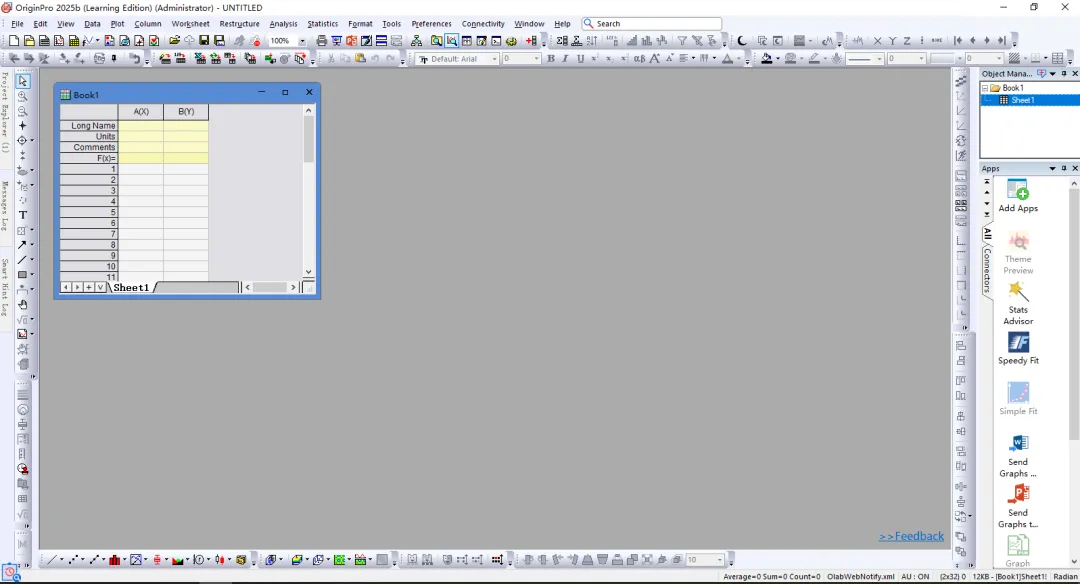Toggle Italic text formatting
Viewport: 1080px width, 584px height.
coord(565,59)
